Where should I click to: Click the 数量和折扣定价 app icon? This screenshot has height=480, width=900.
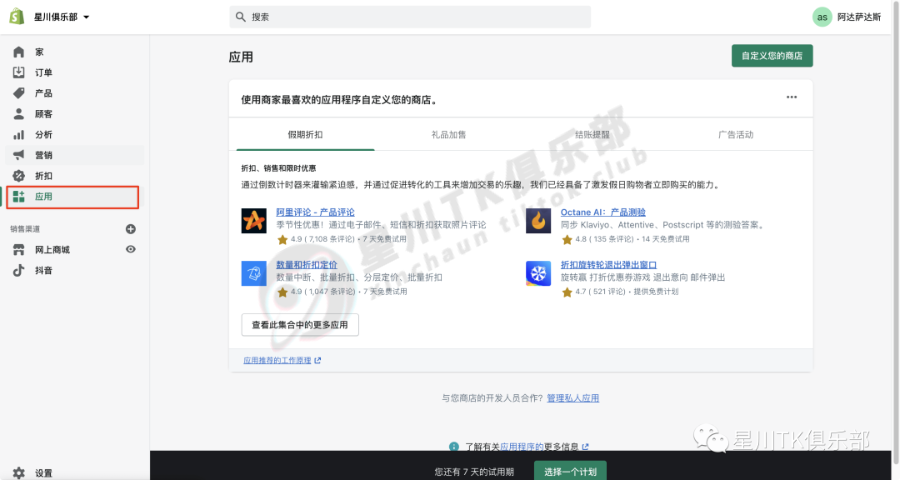tap(254, 273)
